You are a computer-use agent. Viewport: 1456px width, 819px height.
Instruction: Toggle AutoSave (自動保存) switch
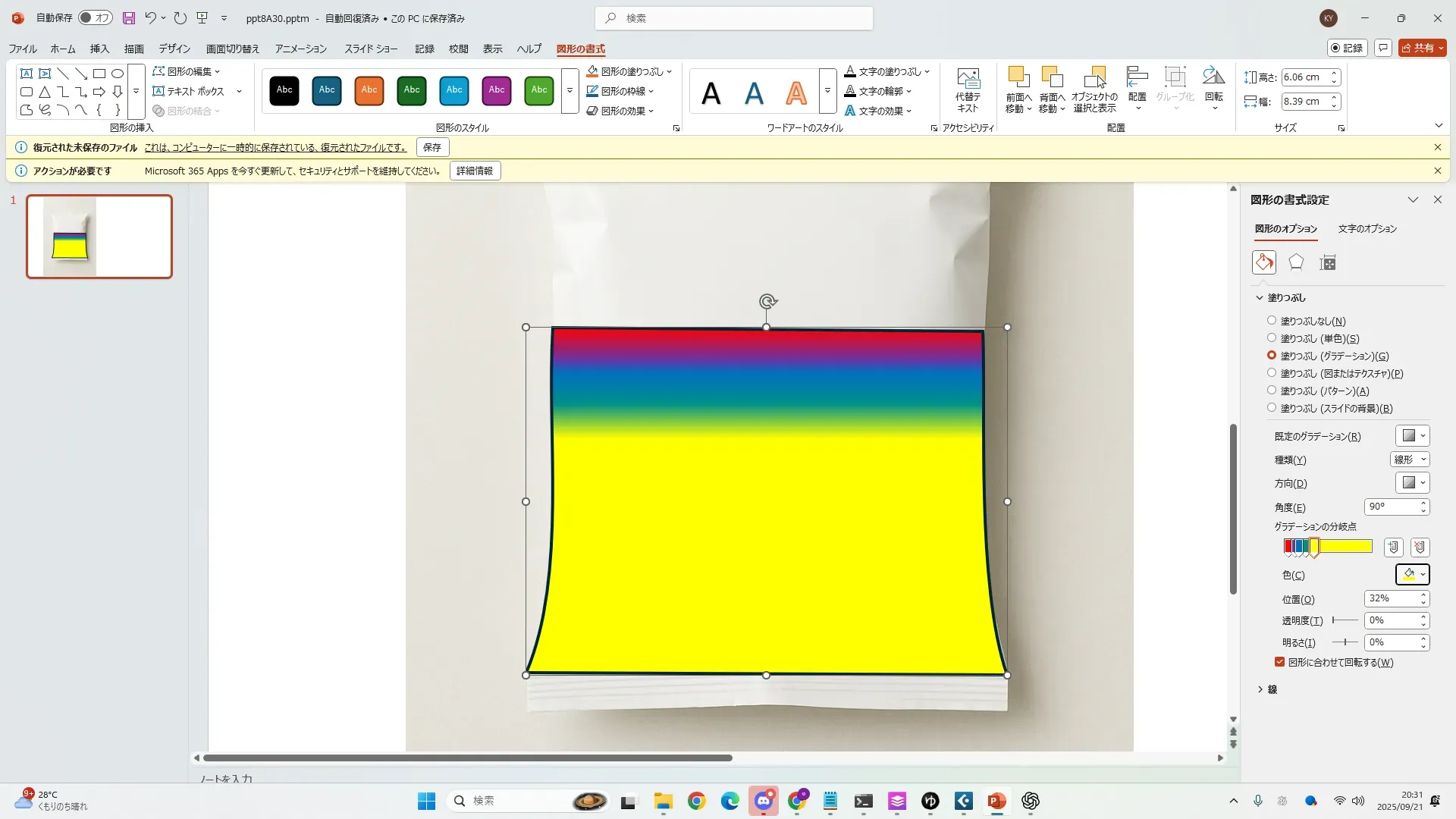95,17
